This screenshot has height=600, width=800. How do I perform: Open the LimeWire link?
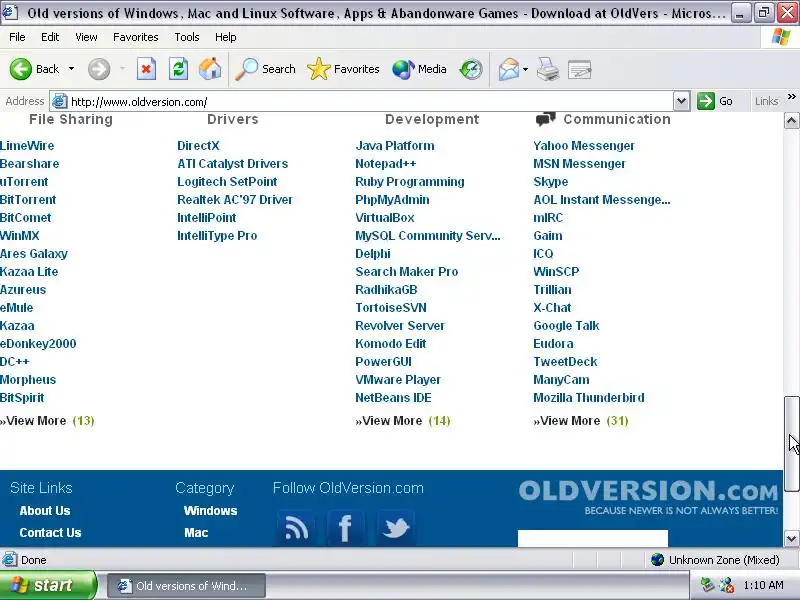(x=27, y=145)
